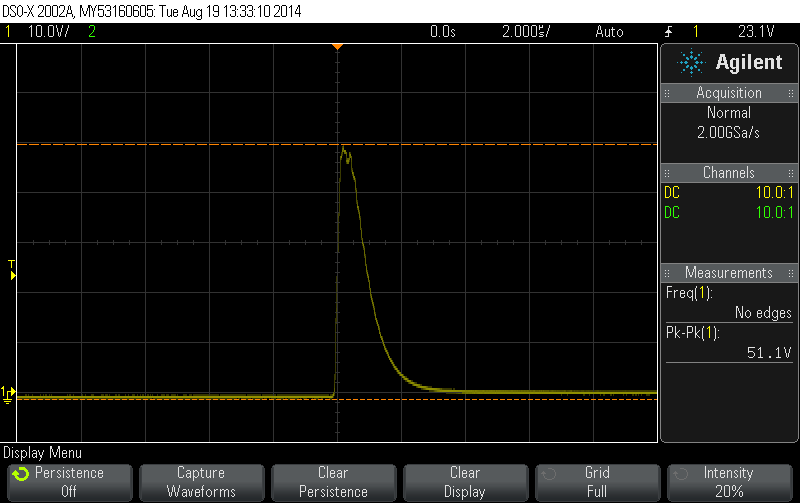Click the Agilent logo starburst icon

click(691, 63)
